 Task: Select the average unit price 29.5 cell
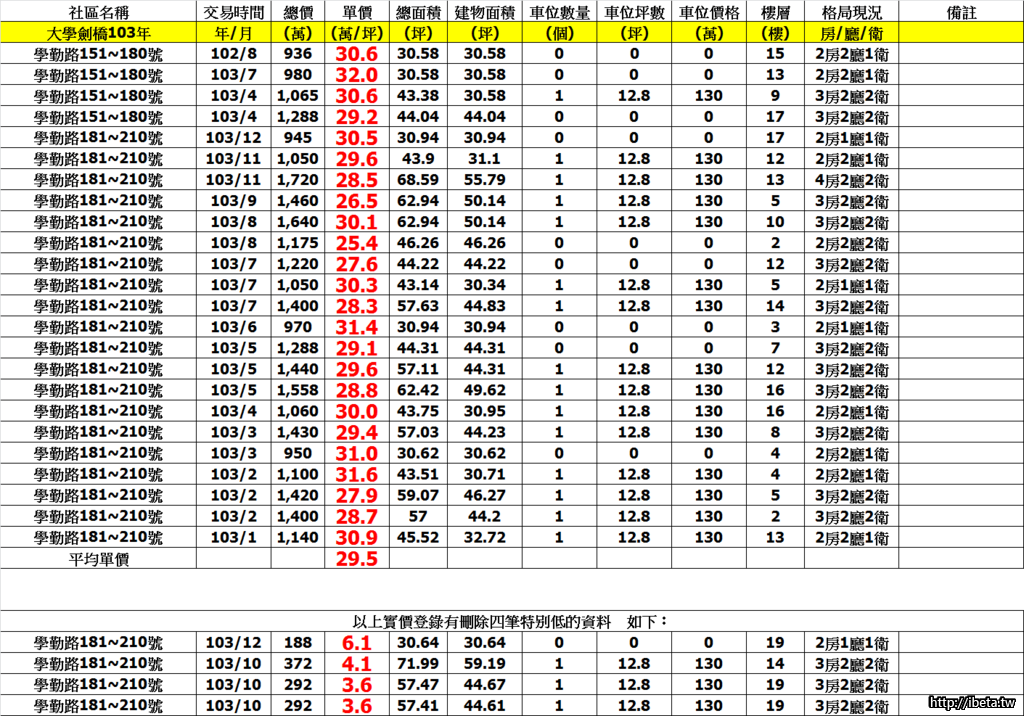(358, 559)
